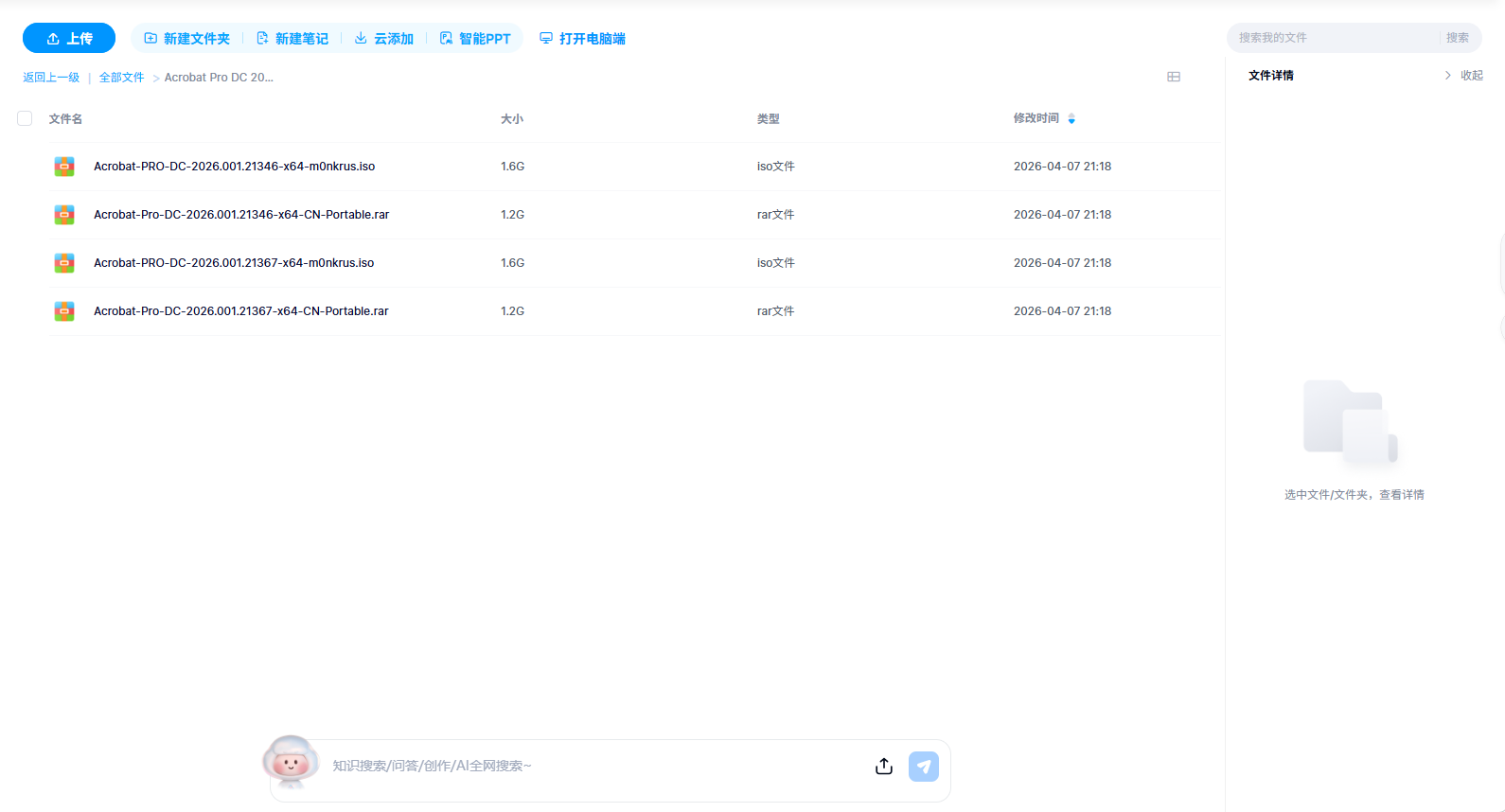
Task: Click 打开电脑端 to open desktop client
Action: 582,39
